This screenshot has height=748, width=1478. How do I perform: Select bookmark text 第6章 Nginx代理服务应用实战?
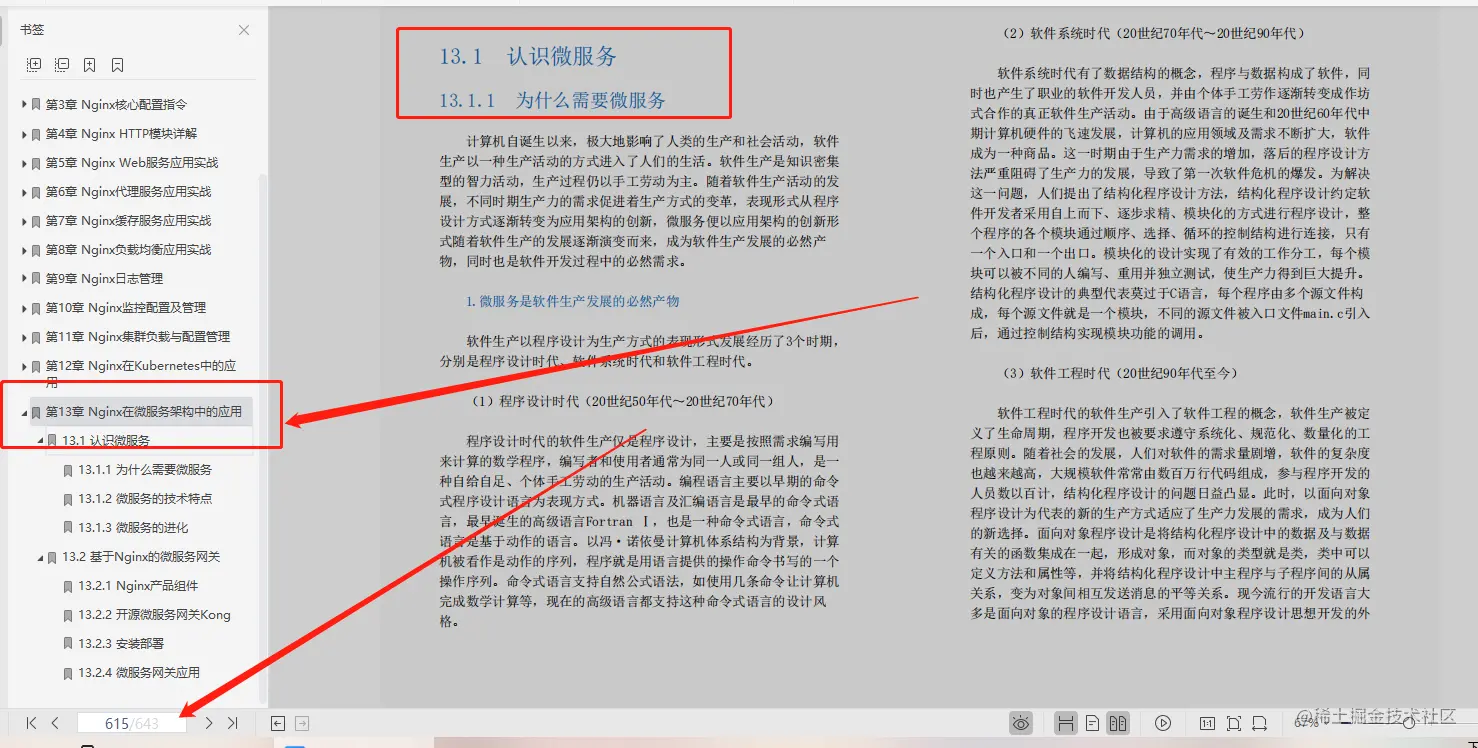tap(128, 191)
